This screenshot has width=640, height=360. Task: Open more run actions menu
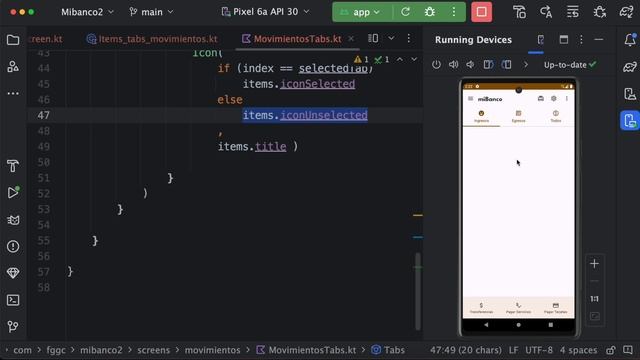pyautogui.click(x=453, y=12)
